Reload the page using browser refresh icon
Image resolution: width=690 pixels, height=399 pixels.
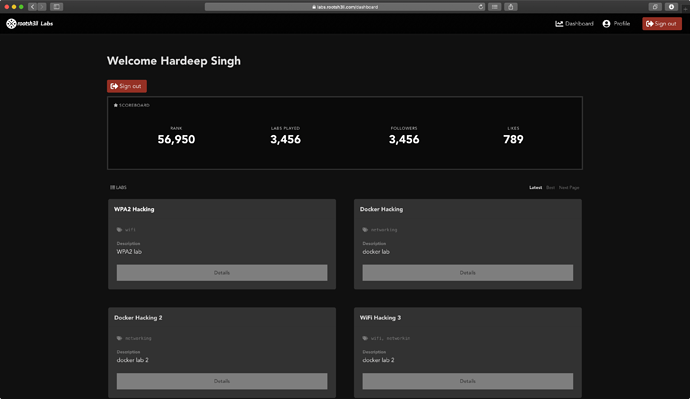click(481, 7)
